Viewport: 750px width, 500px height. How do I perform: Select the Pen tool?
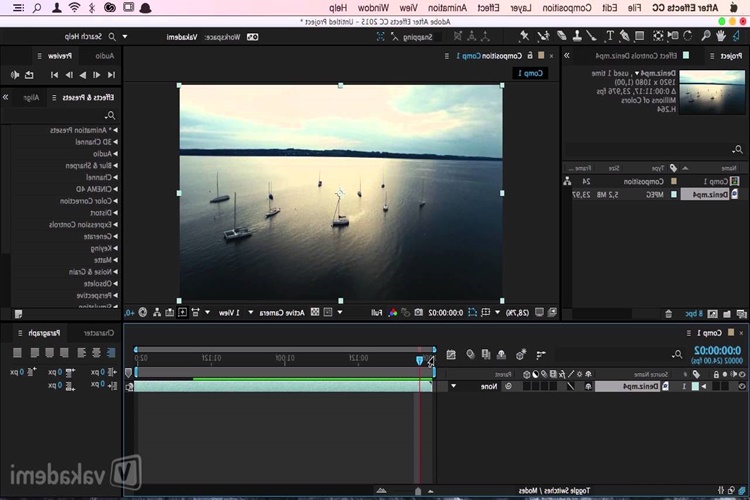[625, 36]
